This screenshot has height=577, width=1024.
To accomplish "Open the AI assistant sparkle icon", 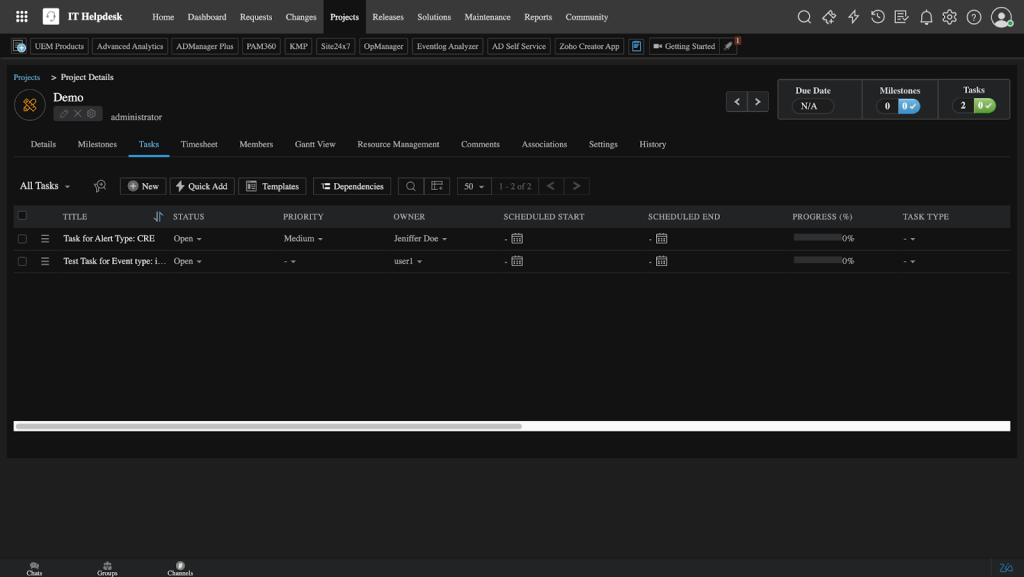I will pos(829,17).
